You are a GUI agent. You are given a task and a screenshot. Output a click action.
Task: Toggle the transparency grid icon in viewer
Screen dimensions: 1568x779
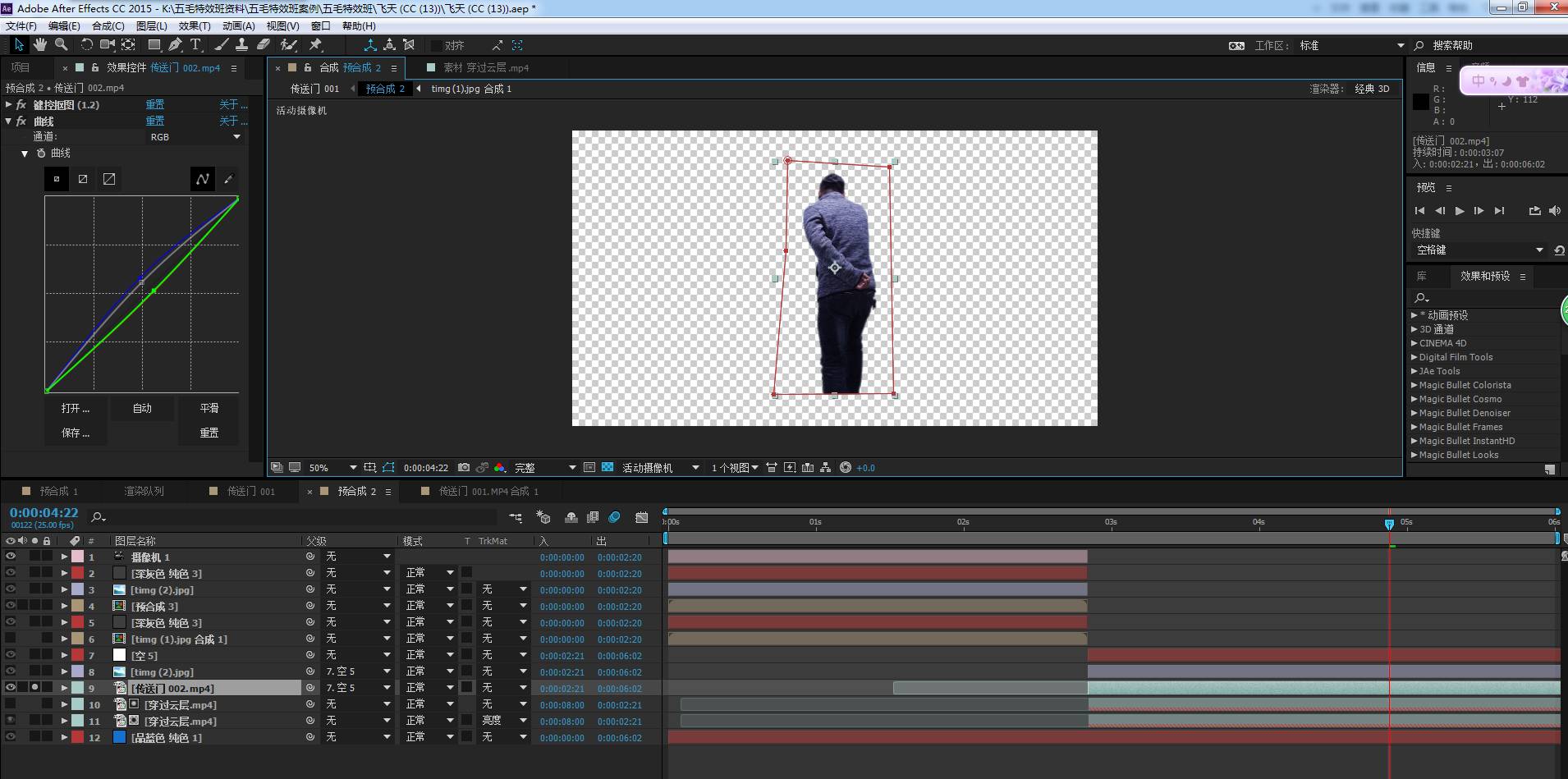[x=607, y=468]
